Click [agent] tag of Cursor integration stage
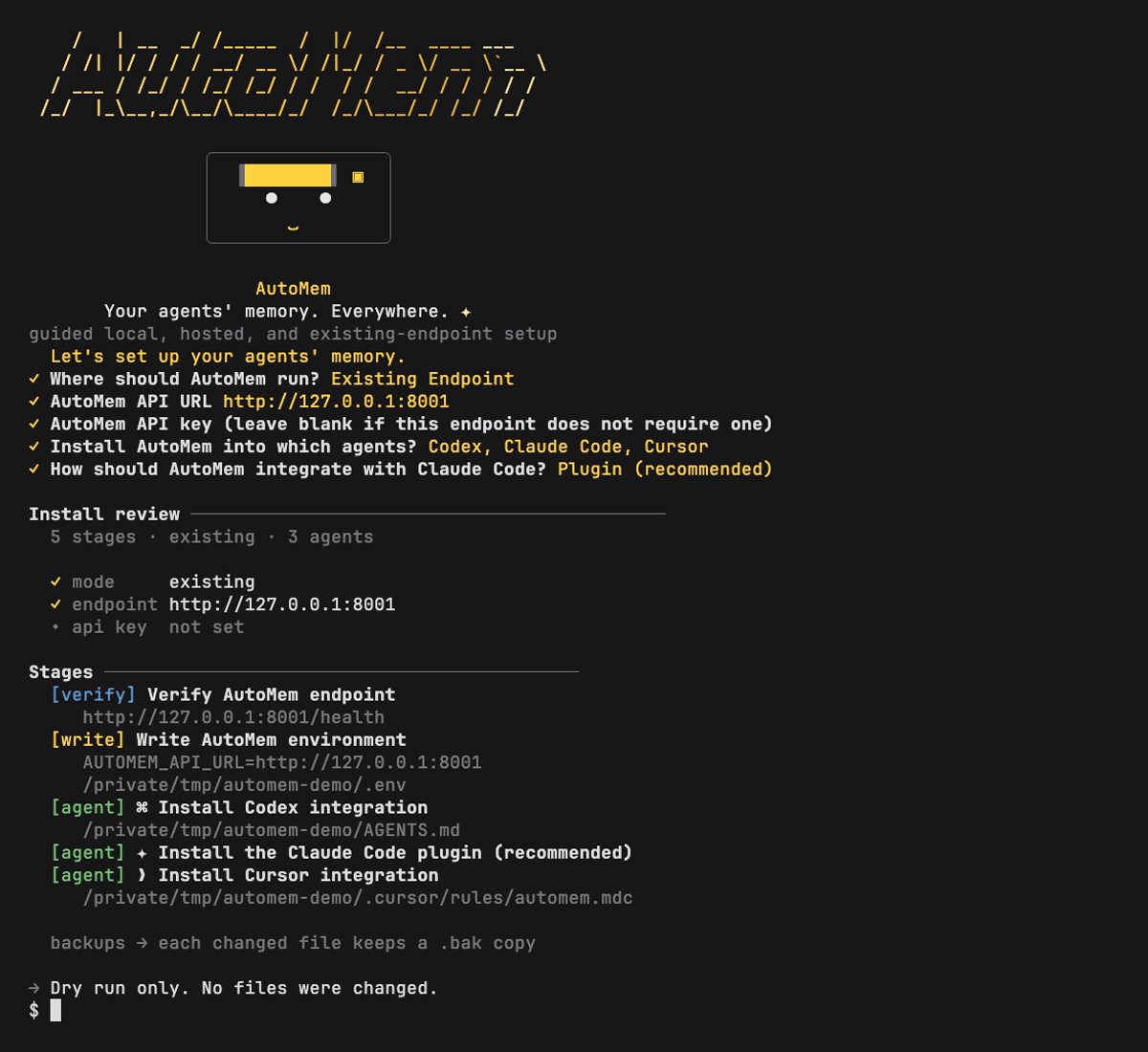 coord(88,875)
